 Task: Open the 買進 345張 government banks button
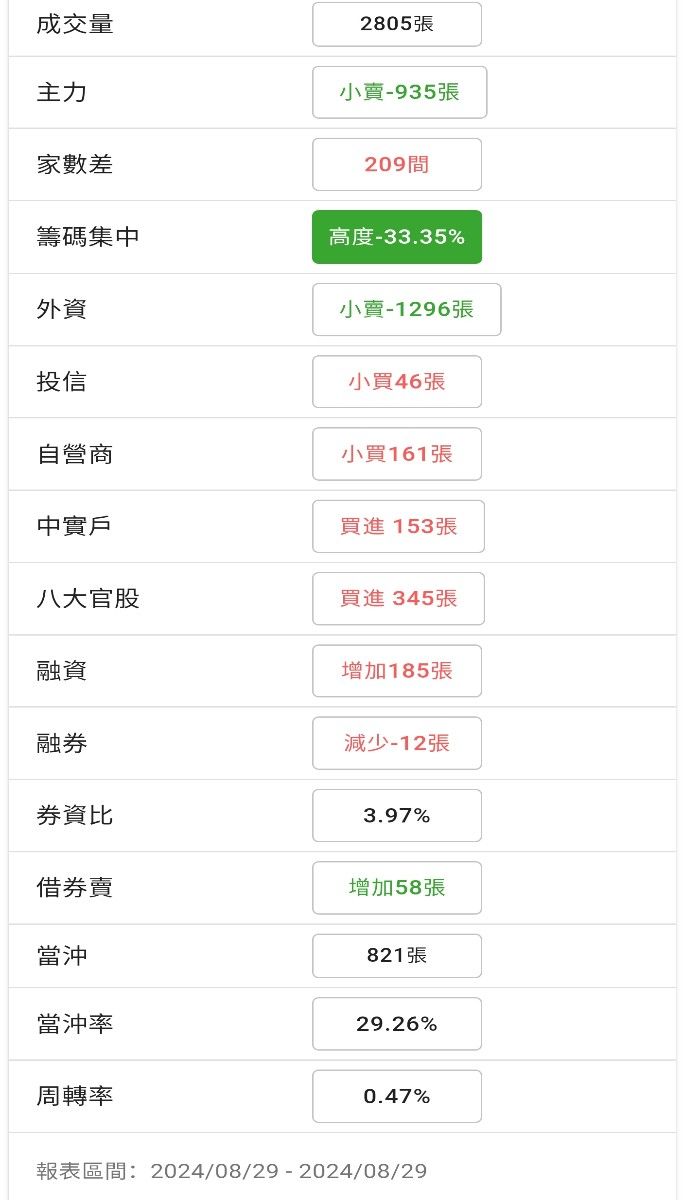398,598
